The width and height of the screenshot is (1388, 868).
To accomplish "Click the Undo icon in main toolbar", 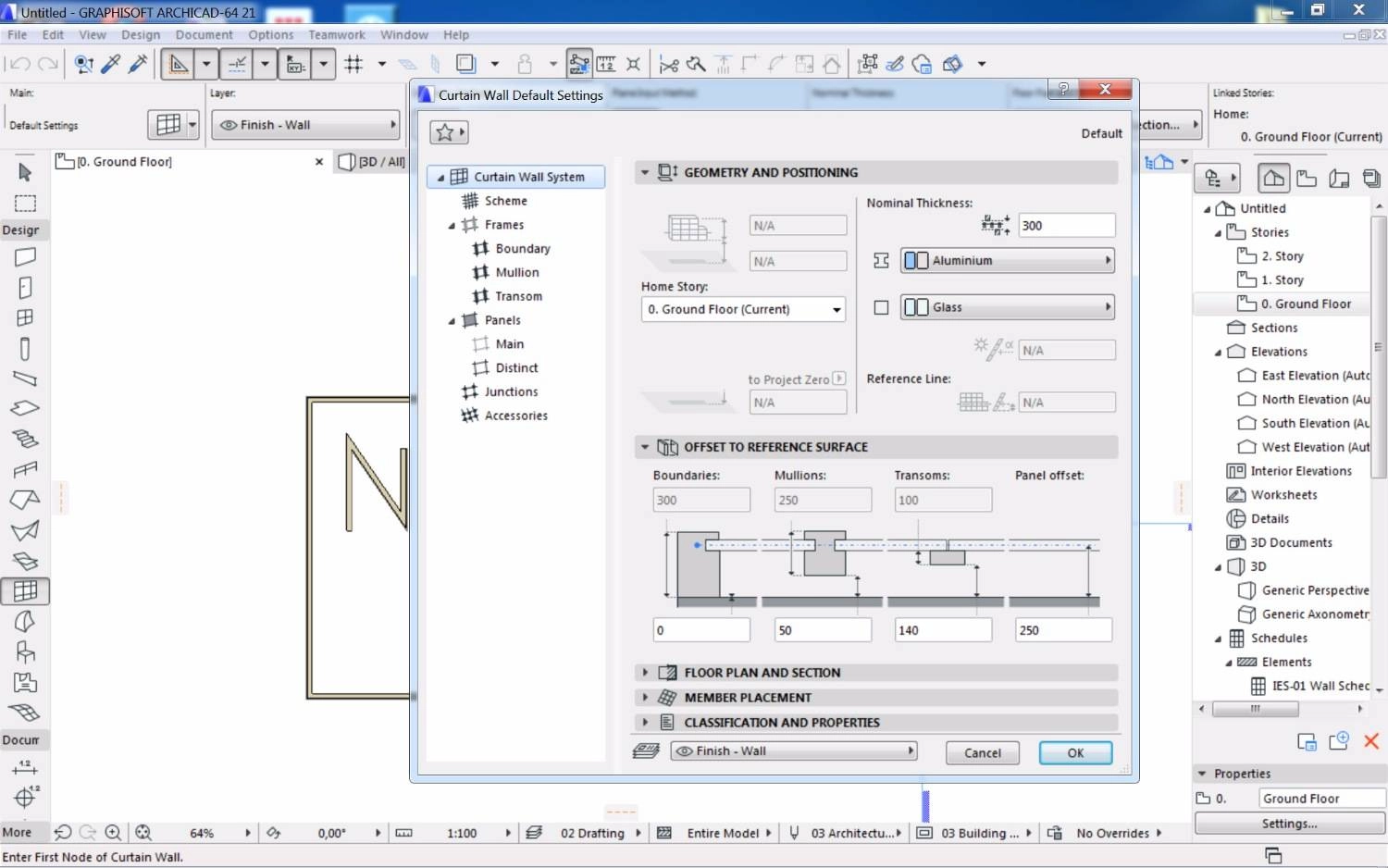I will [19, 64].
